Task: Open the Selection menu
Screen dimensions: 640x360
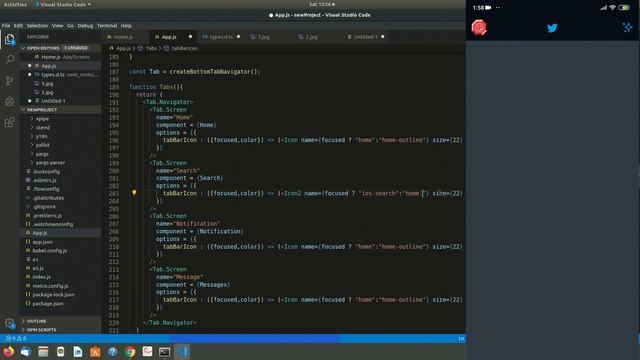Action: (37, 25)
